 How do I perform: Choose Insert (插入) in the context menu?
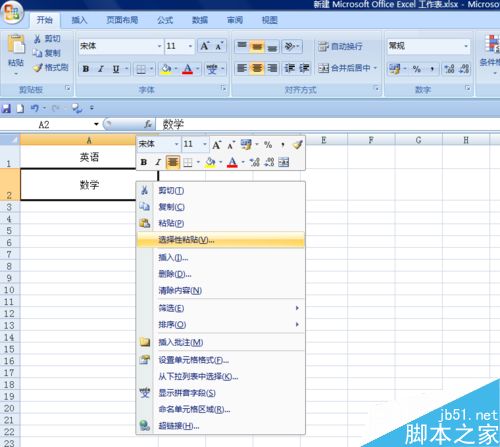coord(221,258)
